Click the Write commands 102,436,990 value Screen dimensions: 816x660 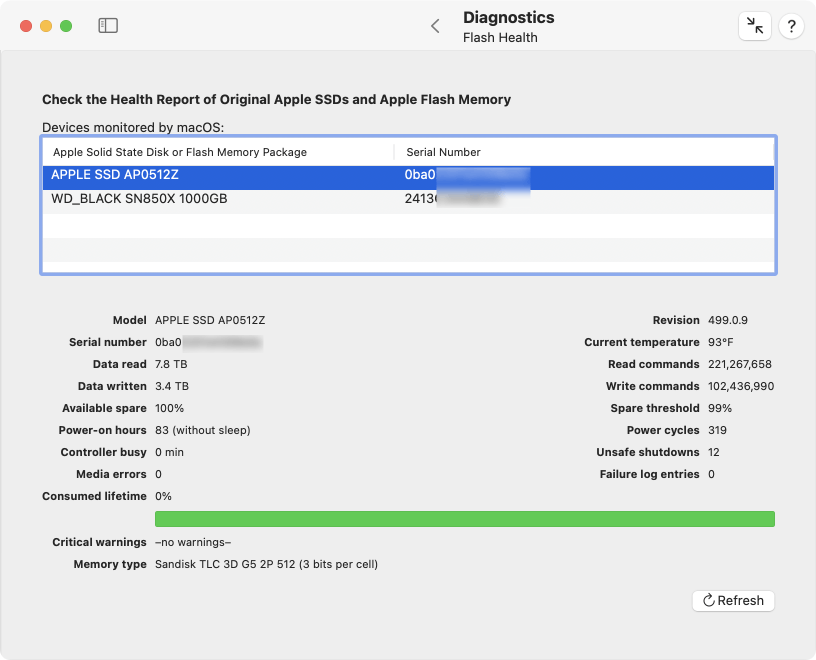[741, 386]
